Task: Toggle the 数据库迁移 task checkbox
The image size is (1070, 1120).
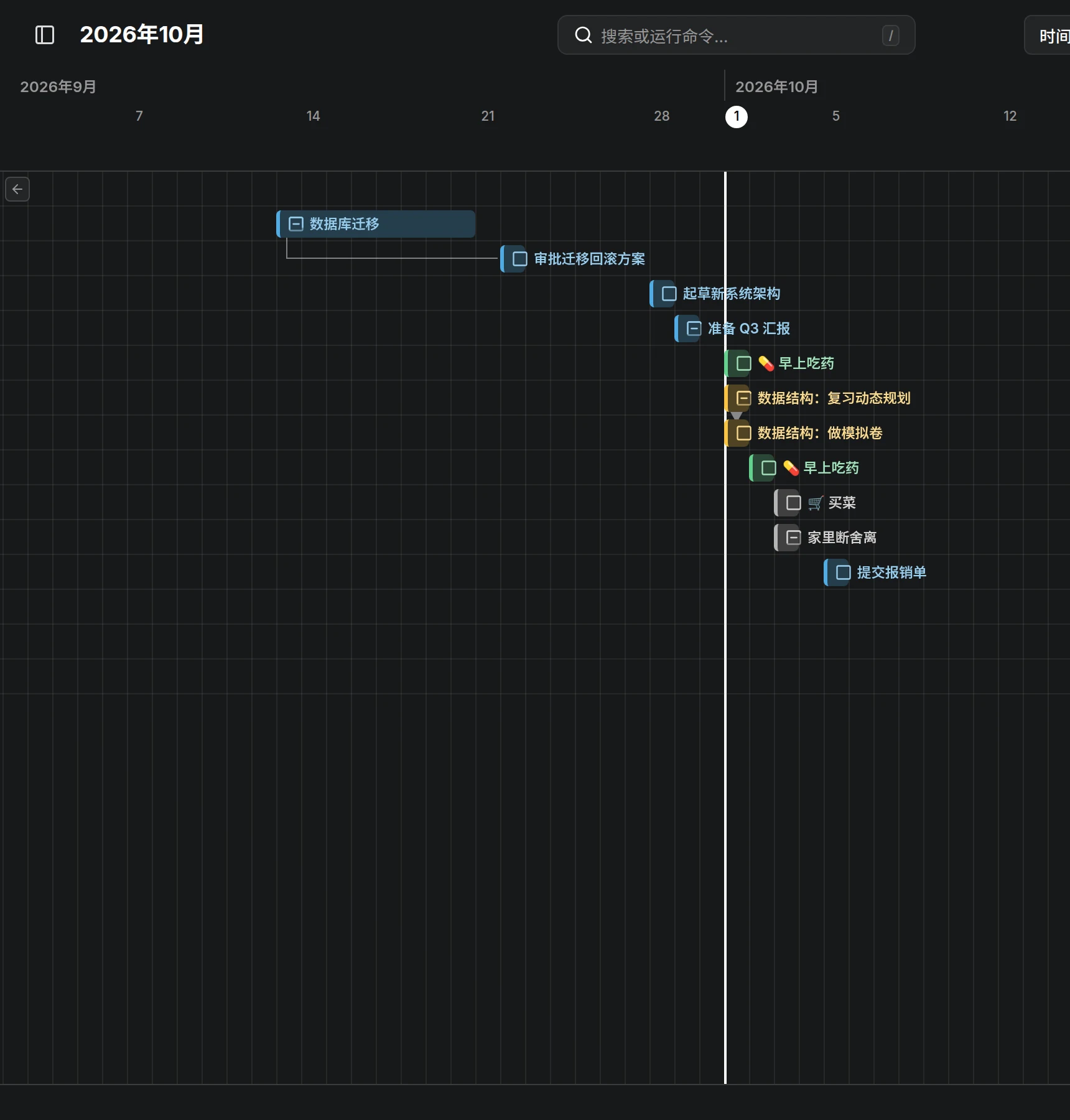Action: (296, 224)
